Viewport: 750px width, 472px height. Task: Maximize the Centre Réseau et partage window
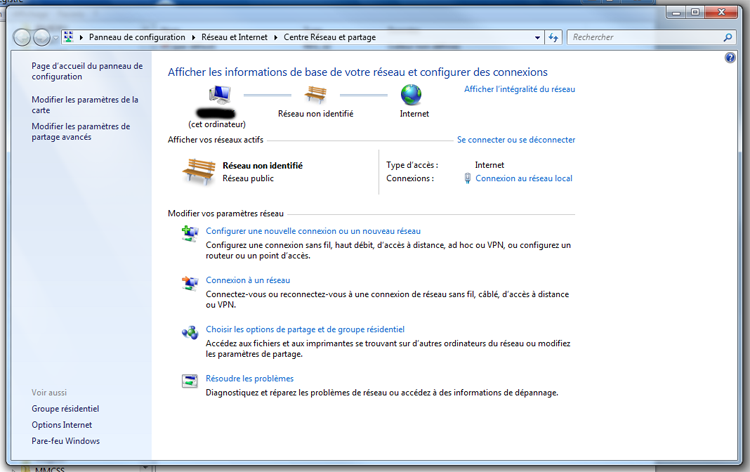click(x=695, y=12)
